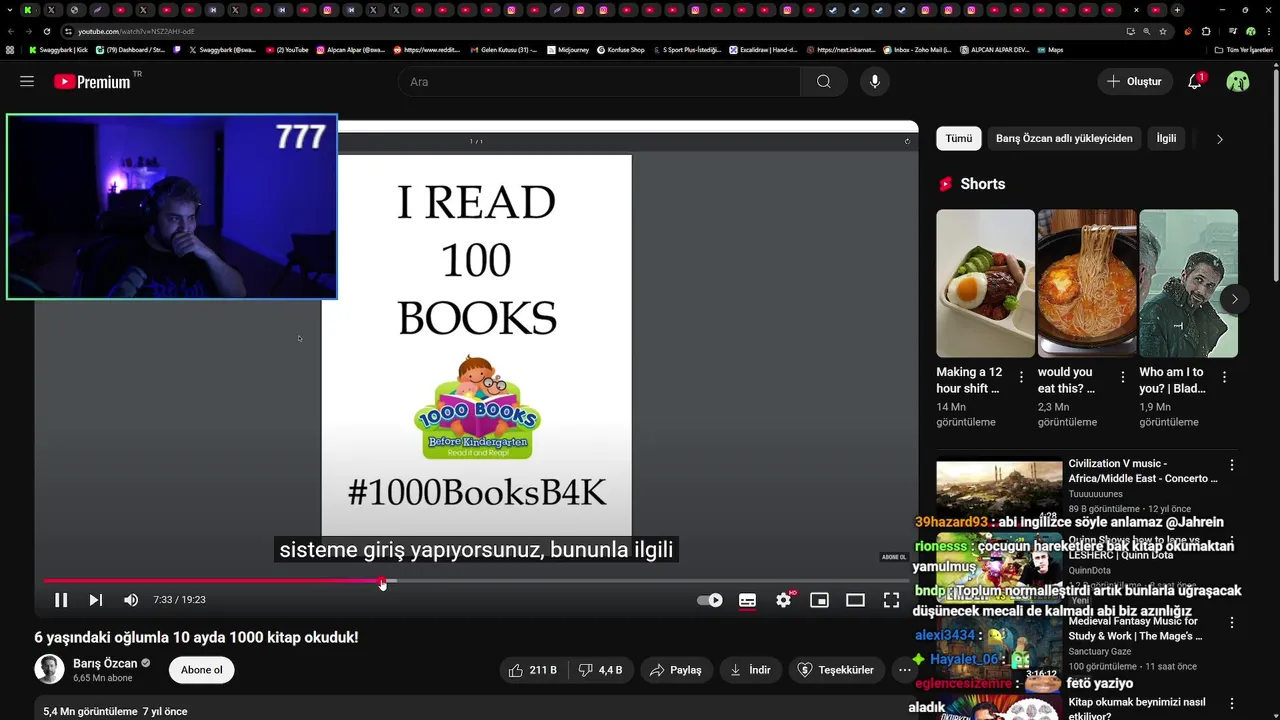
Task: Skip to the next video
Action: [95, 600]
